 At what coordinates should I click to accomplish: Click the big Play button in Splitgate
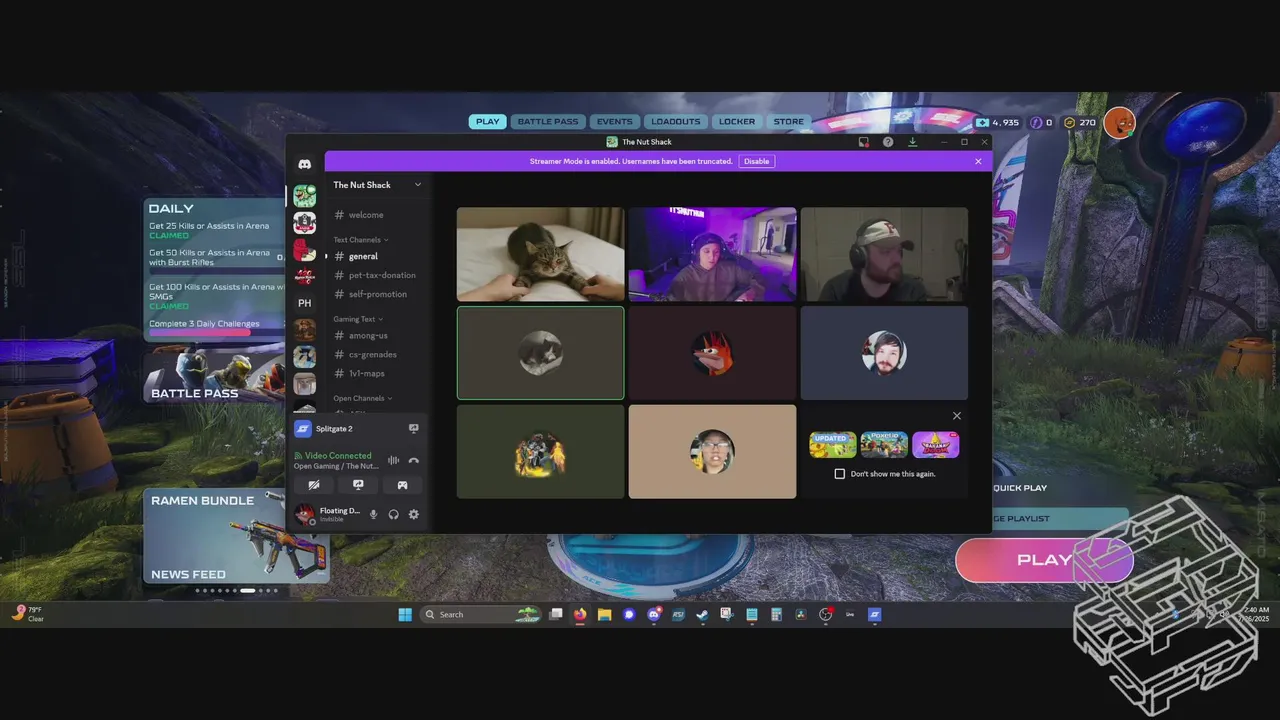1044,560
